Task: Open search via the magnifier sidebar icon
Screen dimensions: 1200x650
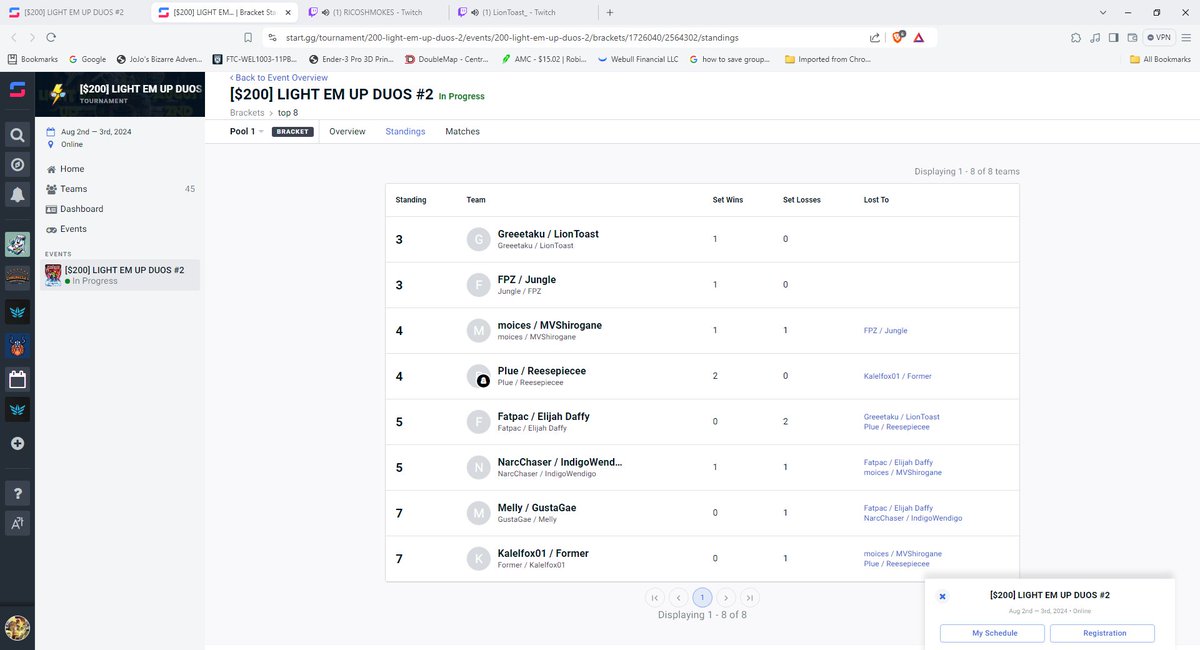Action: click(x=17, y=135)
